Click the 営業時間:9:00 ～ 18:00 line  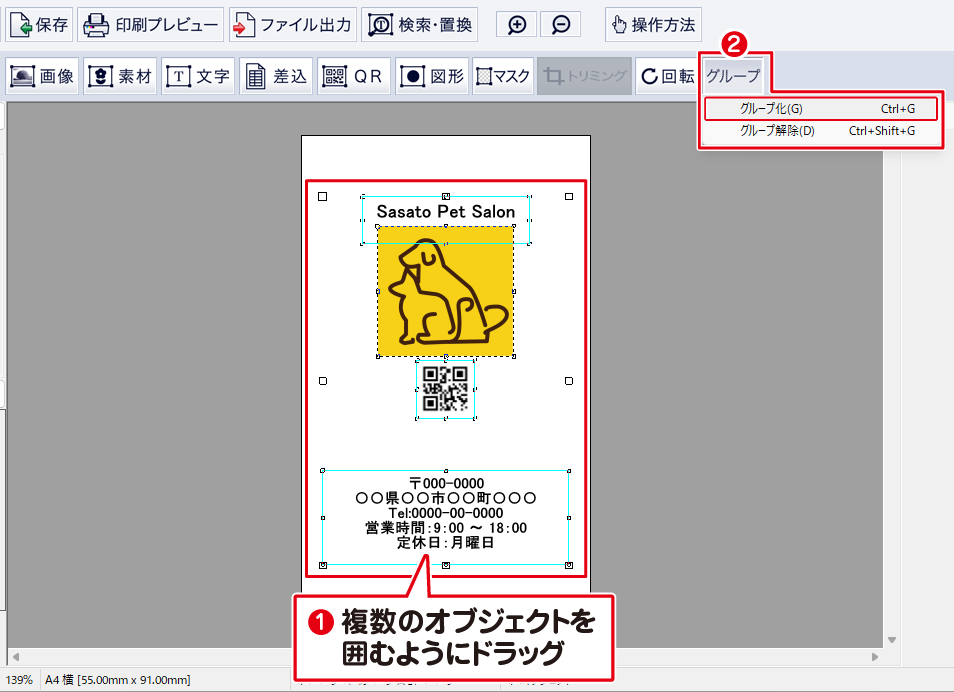click(446, 528)
